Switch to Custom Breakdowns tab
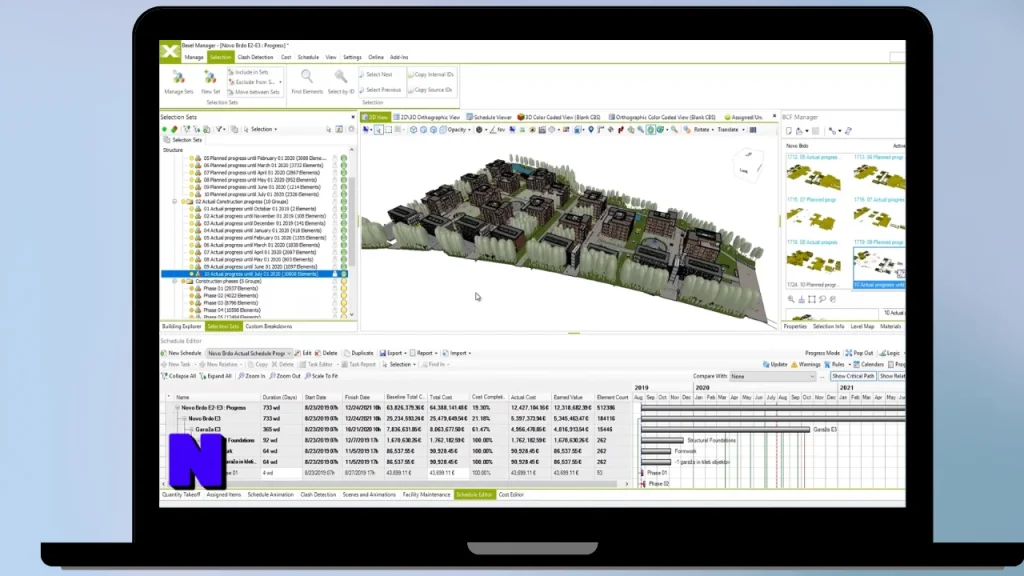Viewport: 1024px width, 576px height. pos(268,327)
